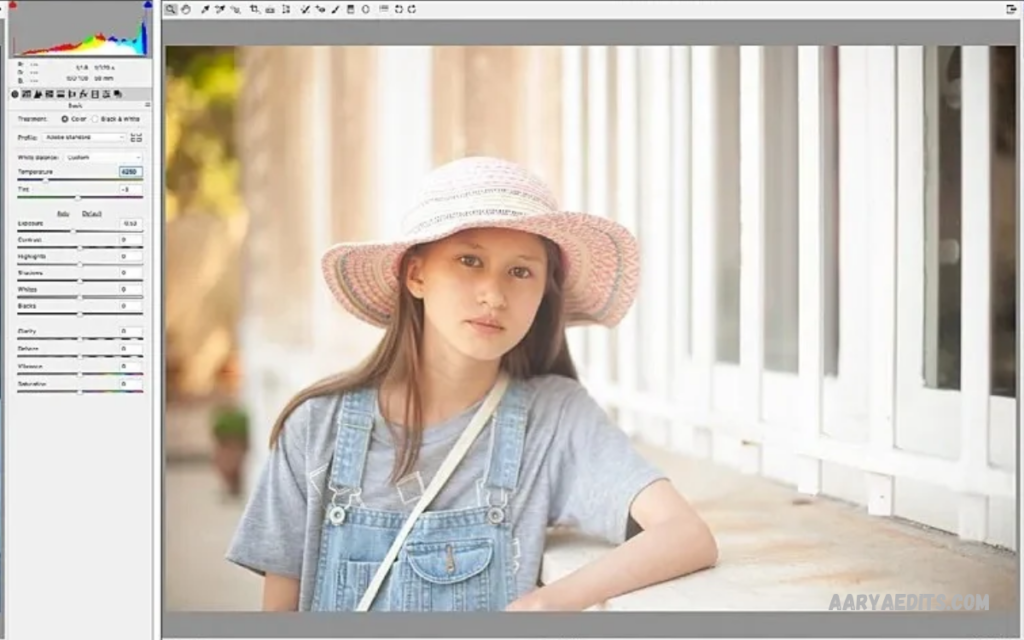Click the Exposure slider handle
Screen dimensions: 1024x640
pyautogui.click(x=73, y=231)
